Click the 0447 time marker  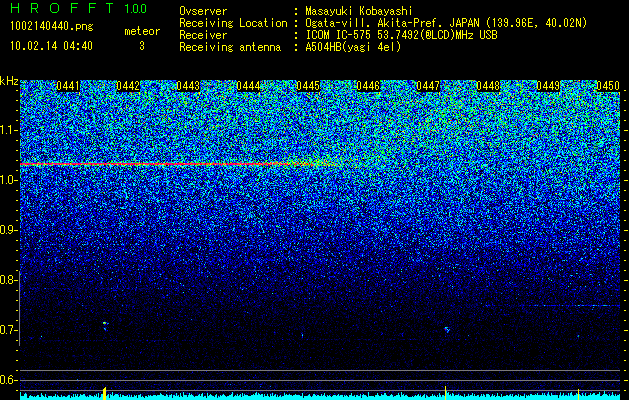[x=428, y=86]
